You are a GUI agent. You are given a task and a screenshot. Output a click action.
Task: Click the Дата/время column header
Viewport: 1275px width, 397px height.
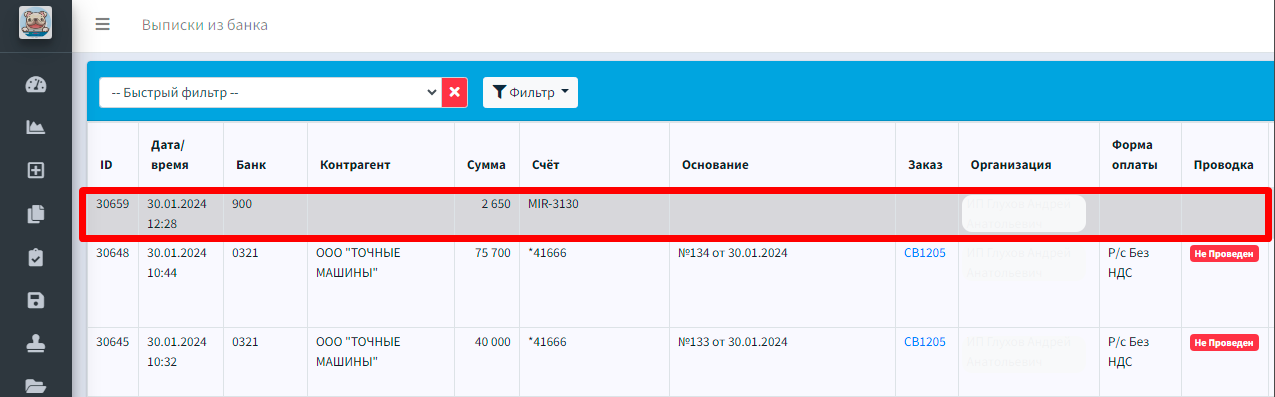[x=170, y=155]
